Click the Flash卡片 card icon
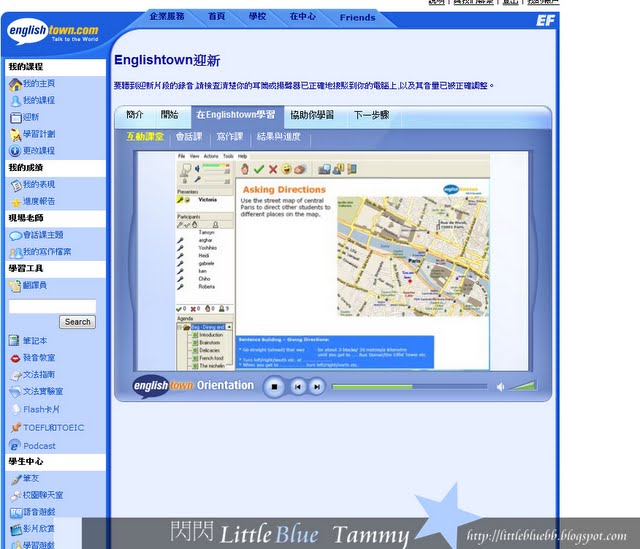Image resolution: width=640 pixels, height=549 pixels. (x=16, y=409)
